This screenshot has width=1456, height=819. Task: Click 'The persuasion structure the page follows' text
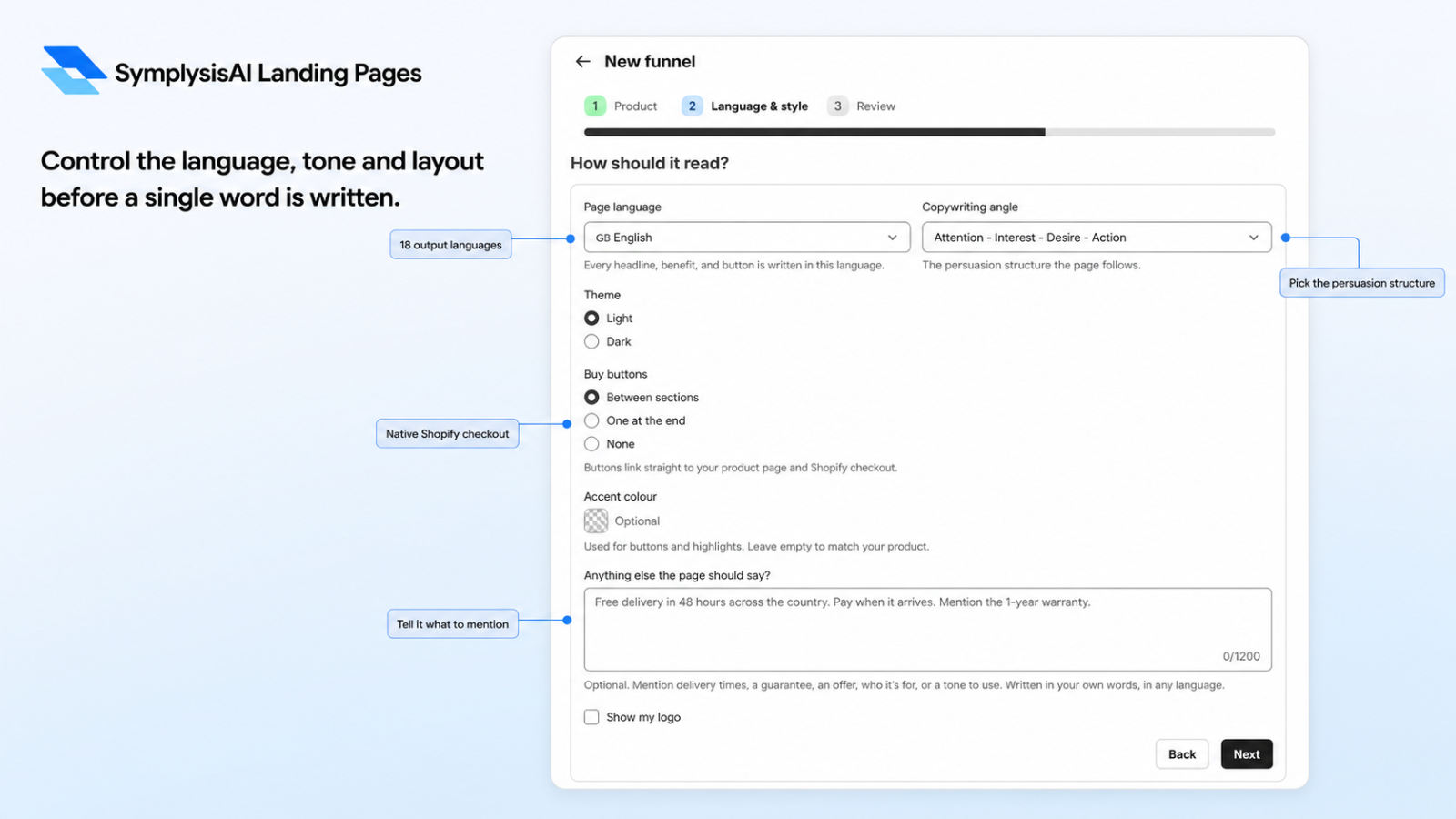coord(1031,265)
